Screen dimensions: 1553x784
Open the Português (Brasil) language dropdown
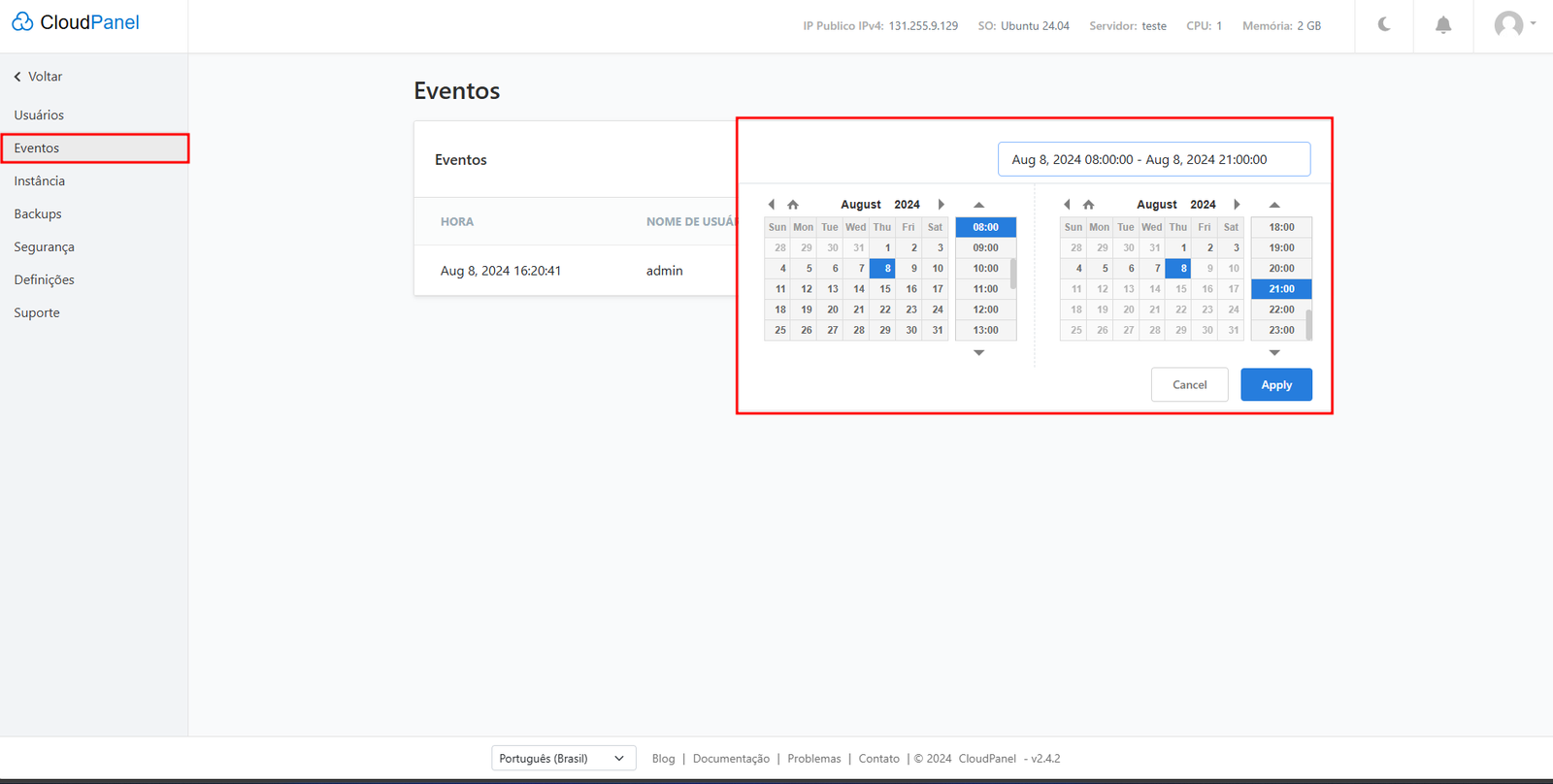pyautogui.click(x=563, y=758)
